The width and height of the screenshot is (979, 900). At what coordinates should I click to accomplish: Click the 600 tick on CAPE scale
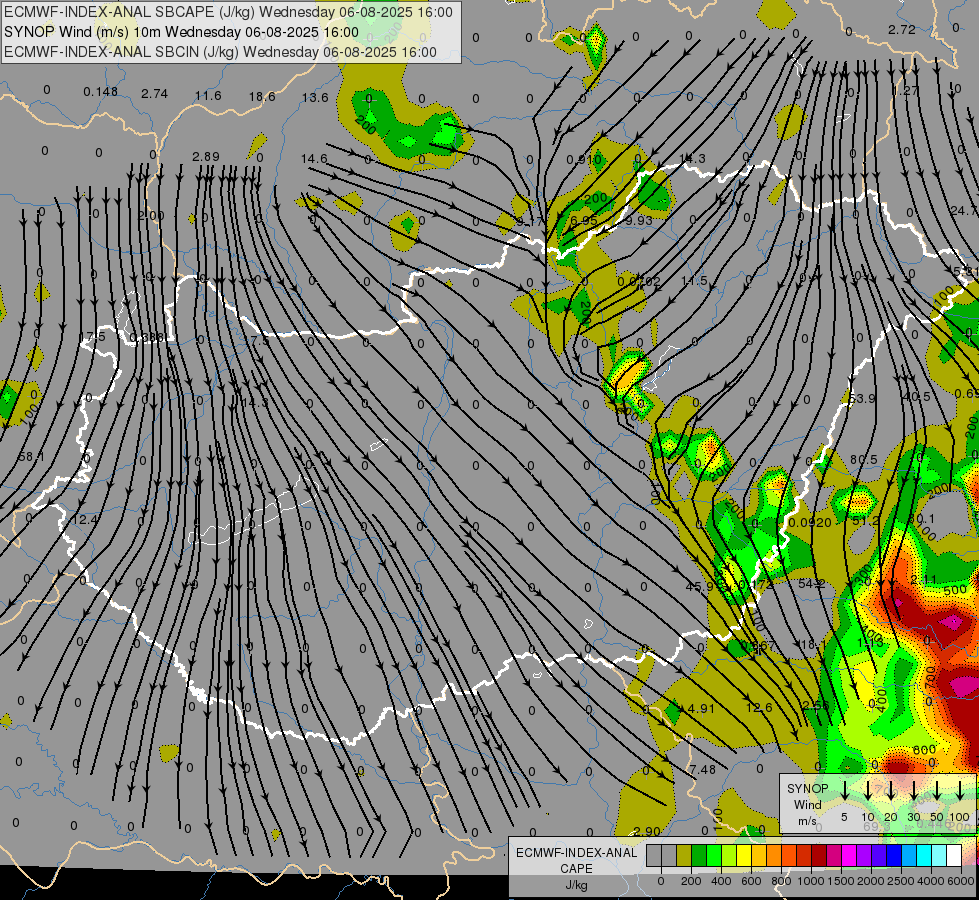click(x=751, y=881)
